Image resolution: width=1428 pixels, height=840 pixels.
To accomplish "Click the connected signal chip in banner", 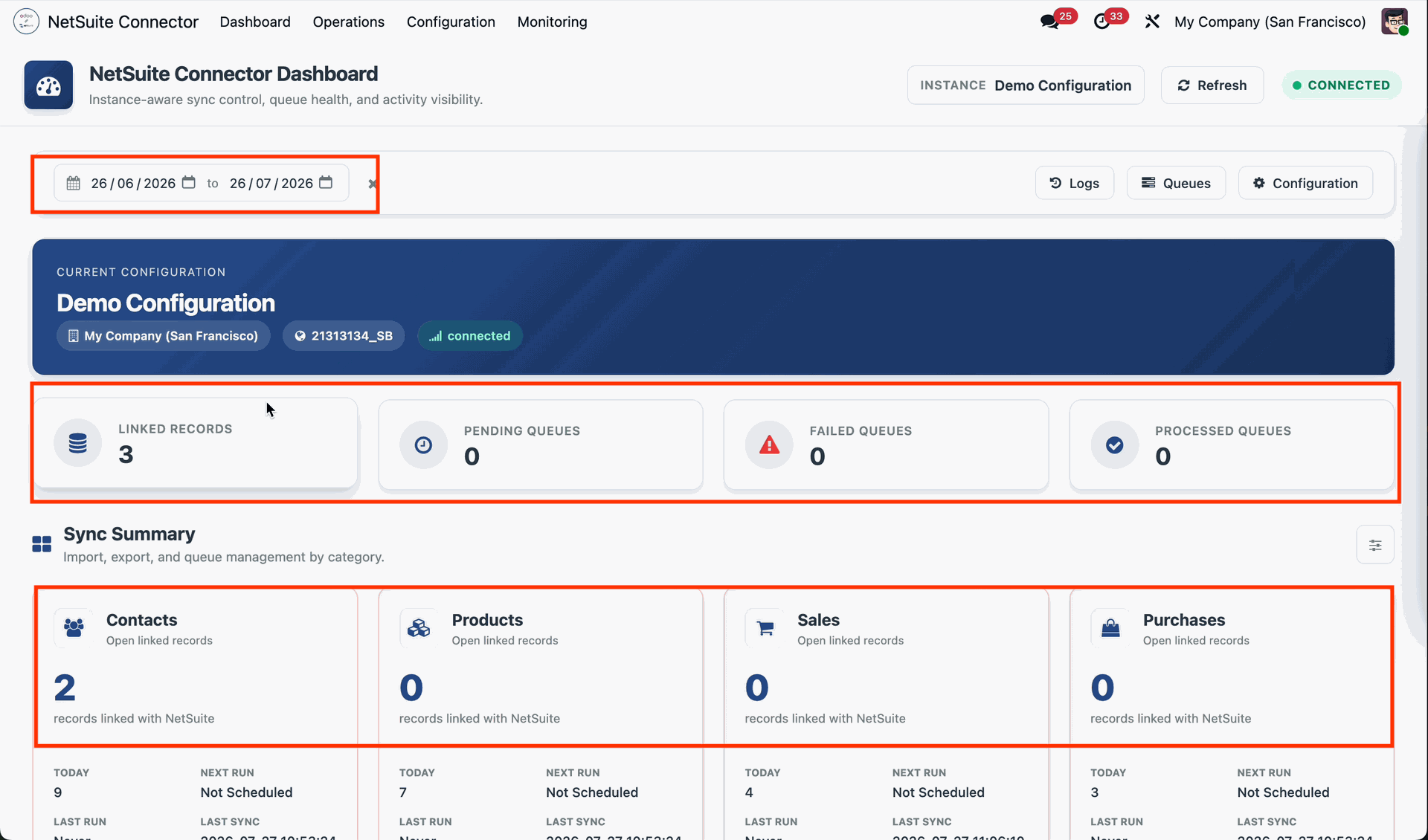I will tap(470, 335).
